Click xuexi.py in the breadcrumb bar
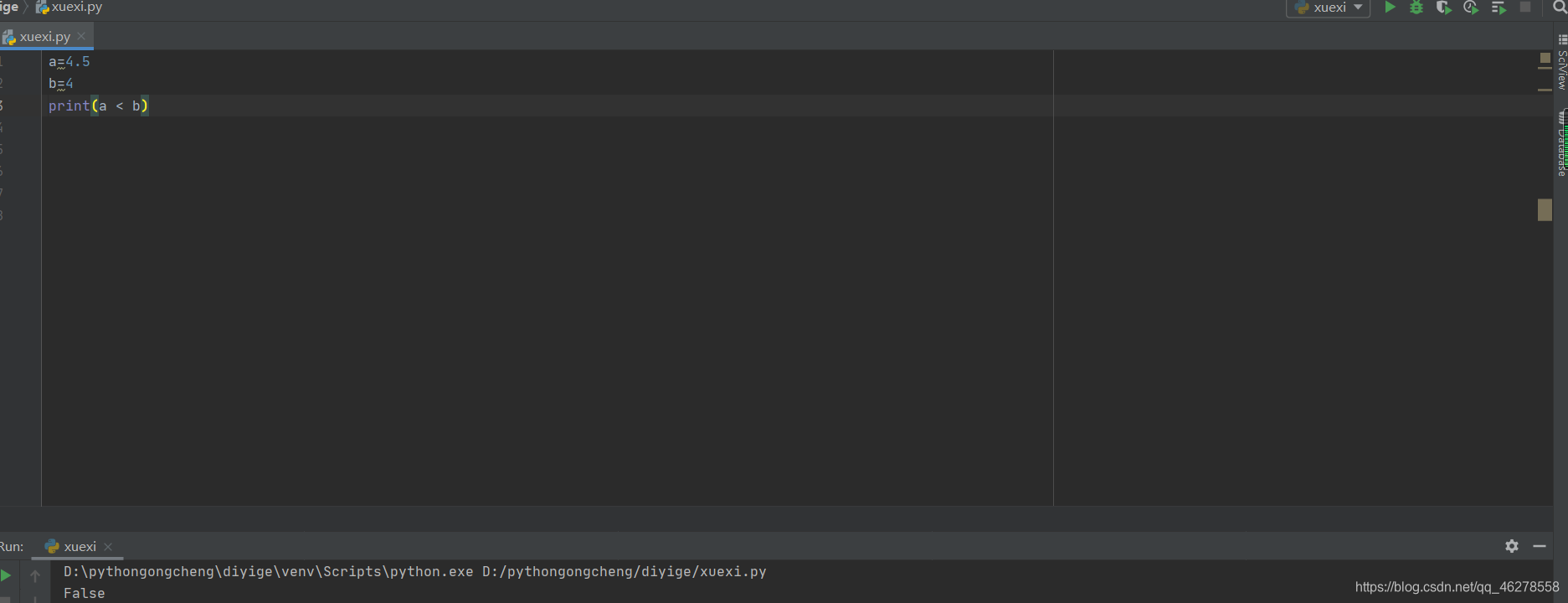 click(69, 7)
